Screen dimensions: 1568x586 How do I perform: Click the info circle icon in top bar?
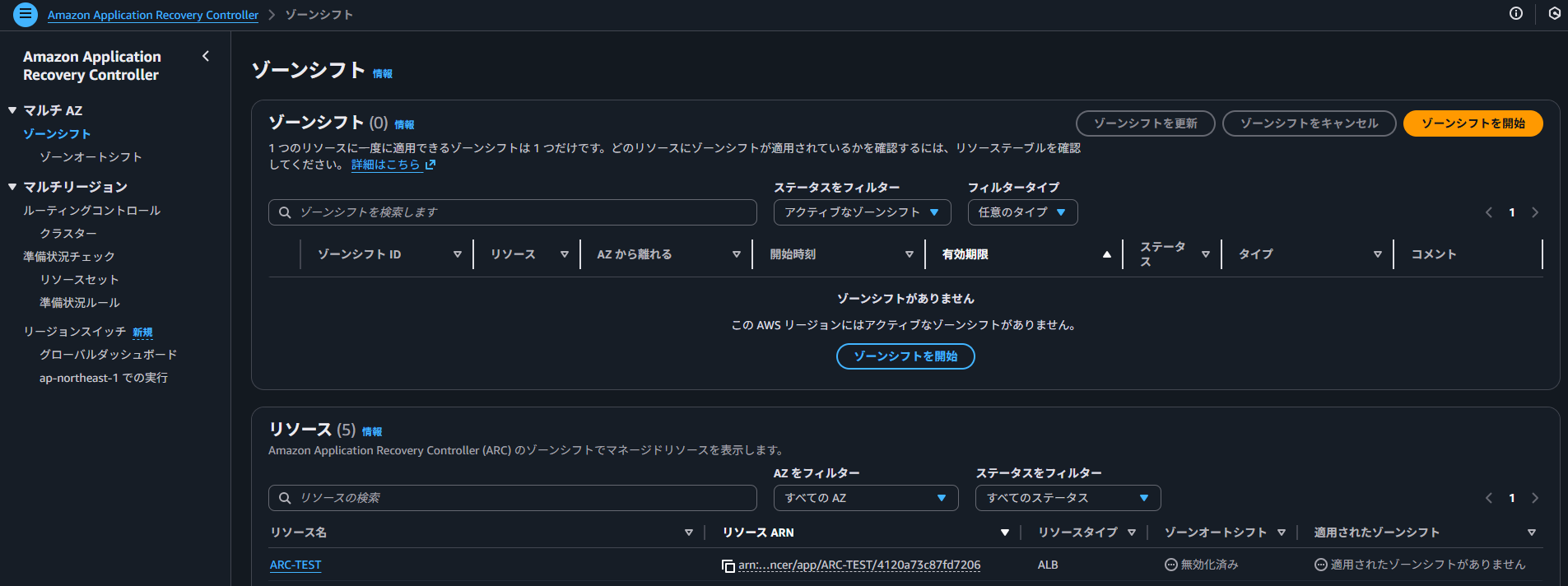pos(1516,13)
